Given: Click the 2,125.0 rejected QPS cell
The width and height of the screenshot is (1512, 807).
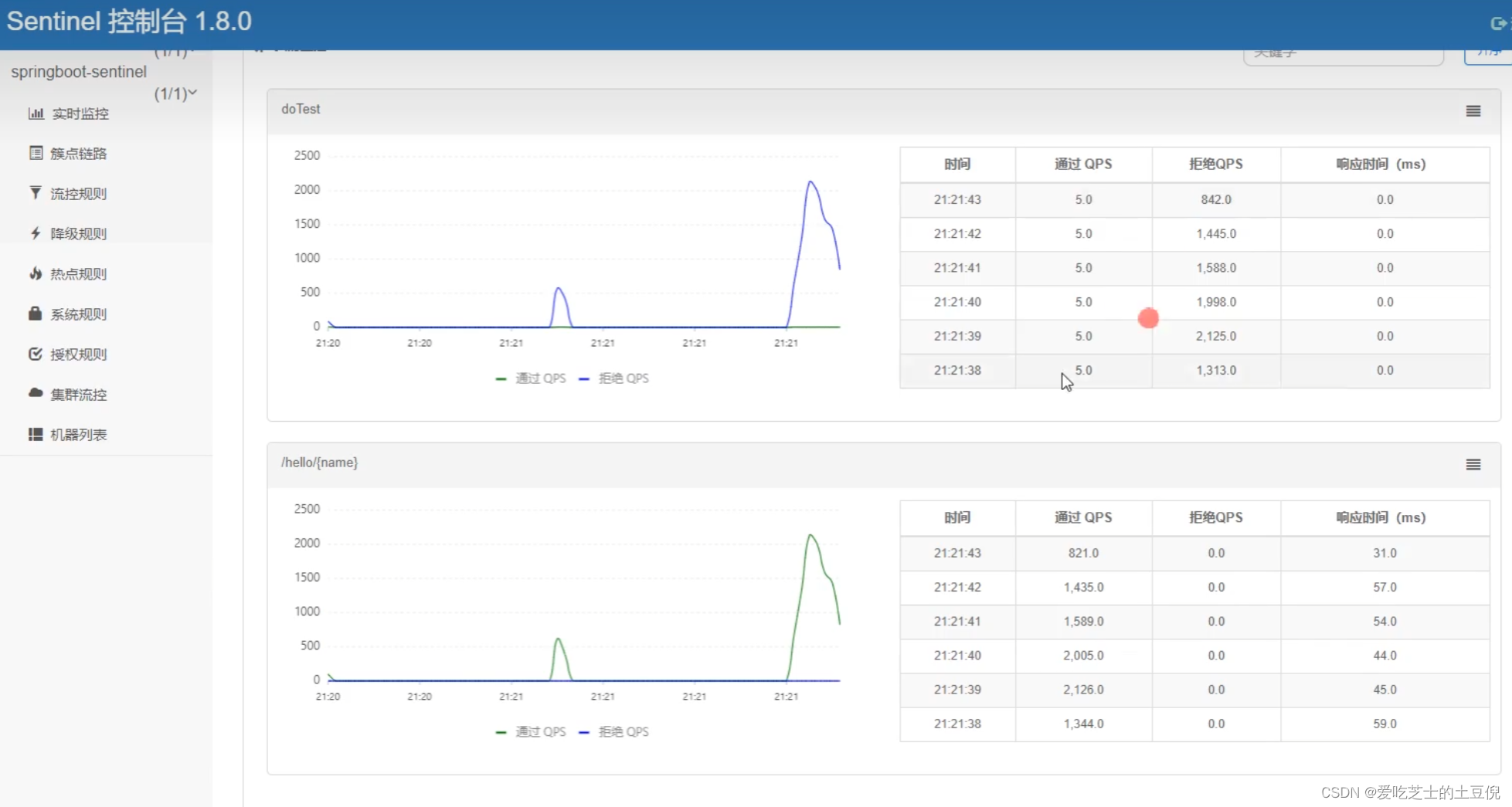Looking at the screenshot, I should coord(1216,336).
